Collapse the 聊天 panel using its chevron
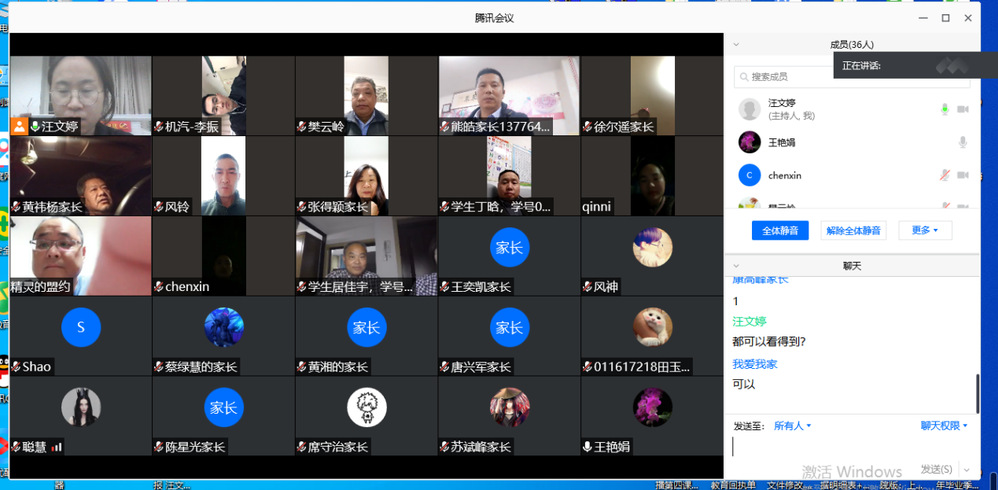This screenshot has width=998, height=490. [737, 265]
